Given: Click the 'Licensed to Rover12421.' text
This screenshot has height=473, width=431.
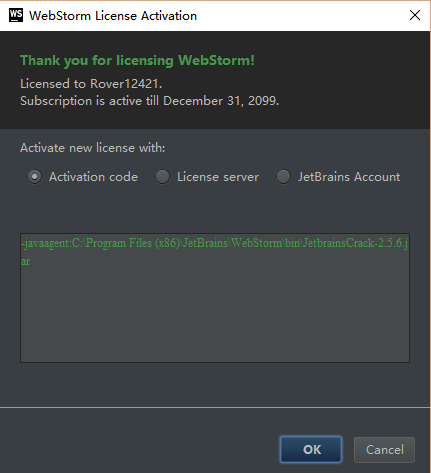Looking at the screenshot, I should (91, 84).
